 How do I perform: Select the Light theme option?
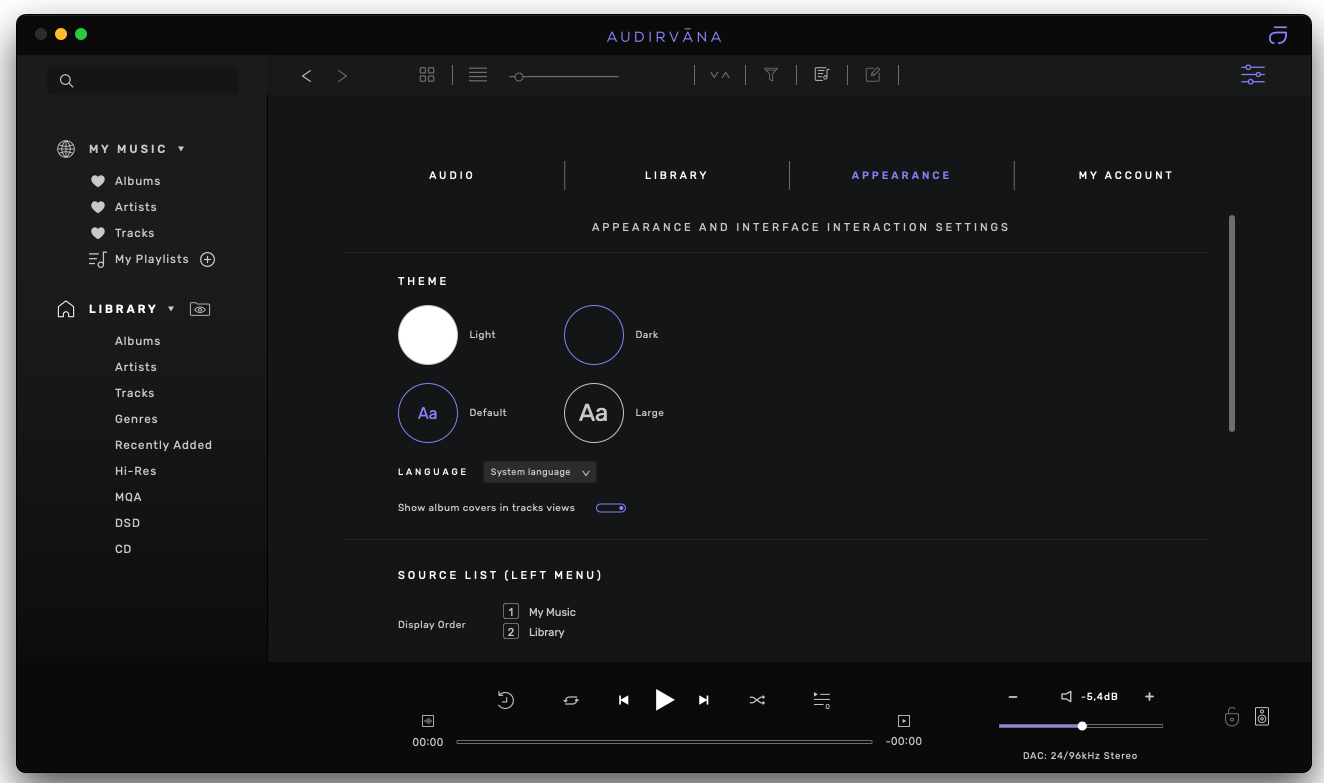[x=428, y=335]
